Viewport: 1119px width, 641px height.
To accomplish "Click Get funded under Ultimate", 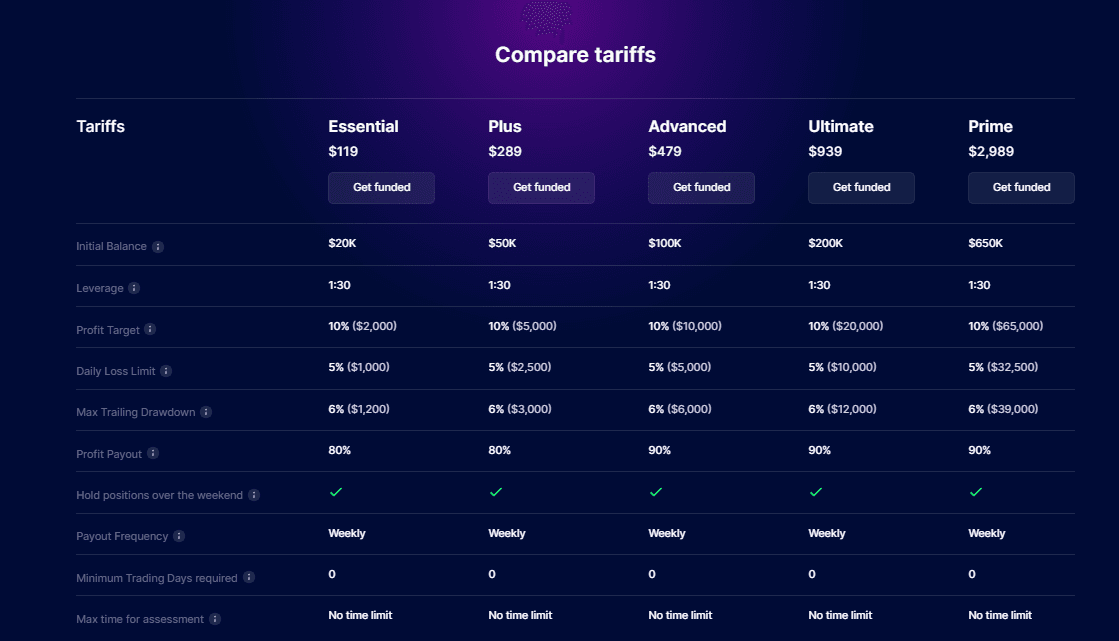I will (861, 187).
